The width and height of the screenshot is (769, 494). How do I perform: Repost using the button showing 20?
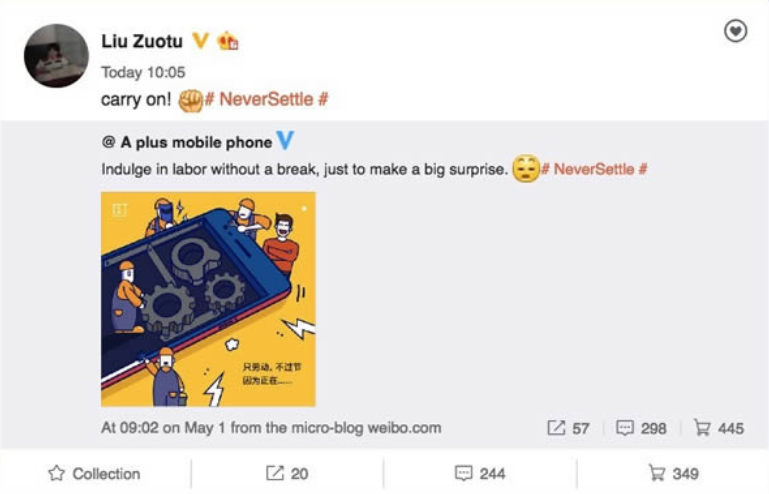click(x=287, y=473)
